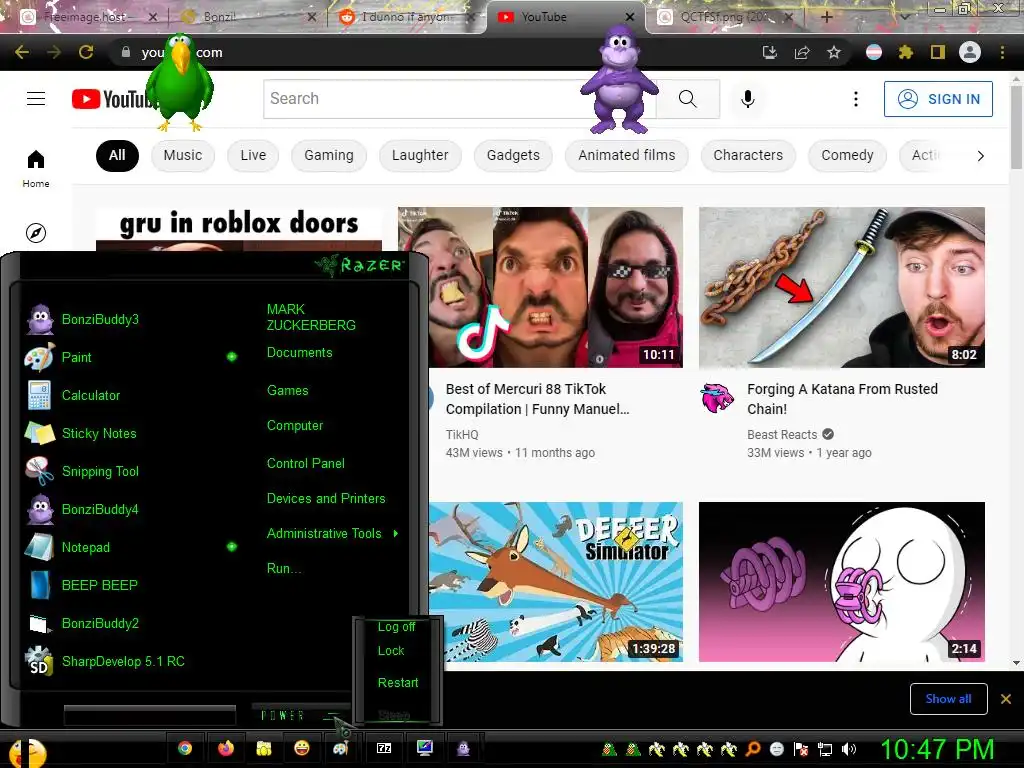
Task: Click the browser back arrow
Action: (22, 52)
